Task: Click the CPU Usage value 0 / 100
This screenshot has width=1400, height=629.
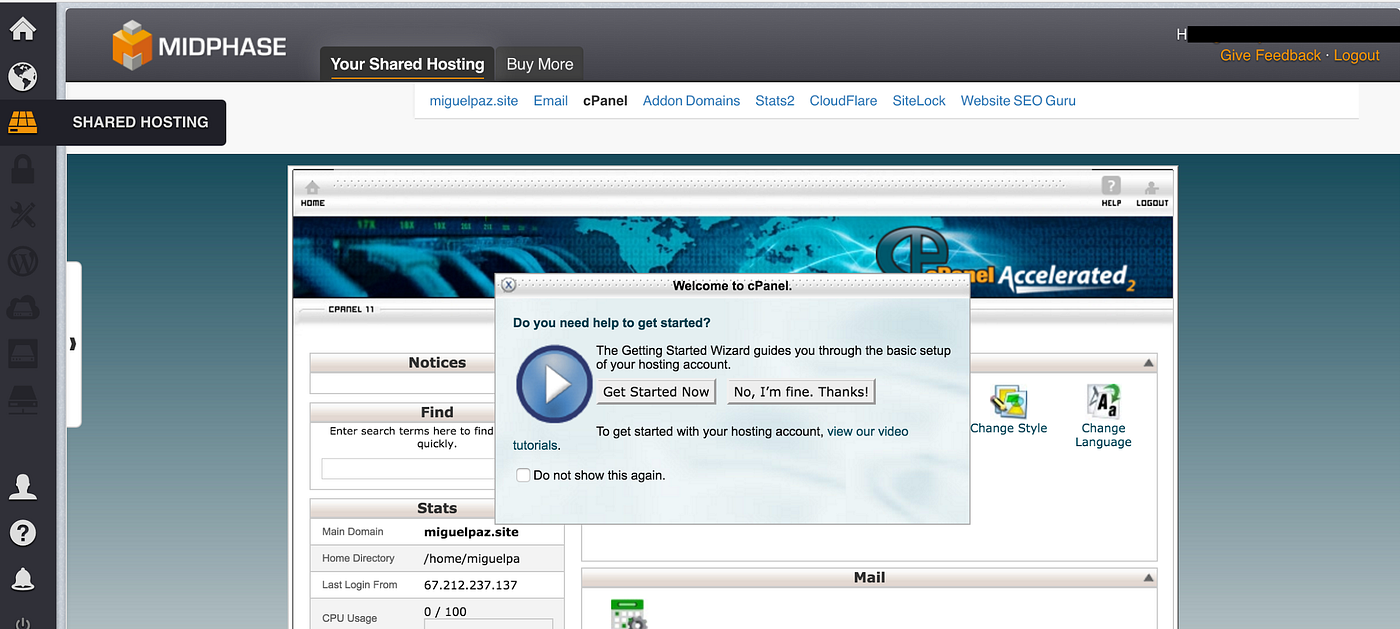Action: [445, 611]
